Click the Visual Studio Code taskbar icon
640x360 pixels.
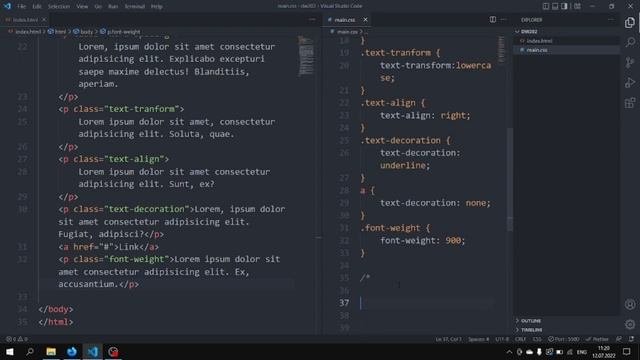coord(93,351)
